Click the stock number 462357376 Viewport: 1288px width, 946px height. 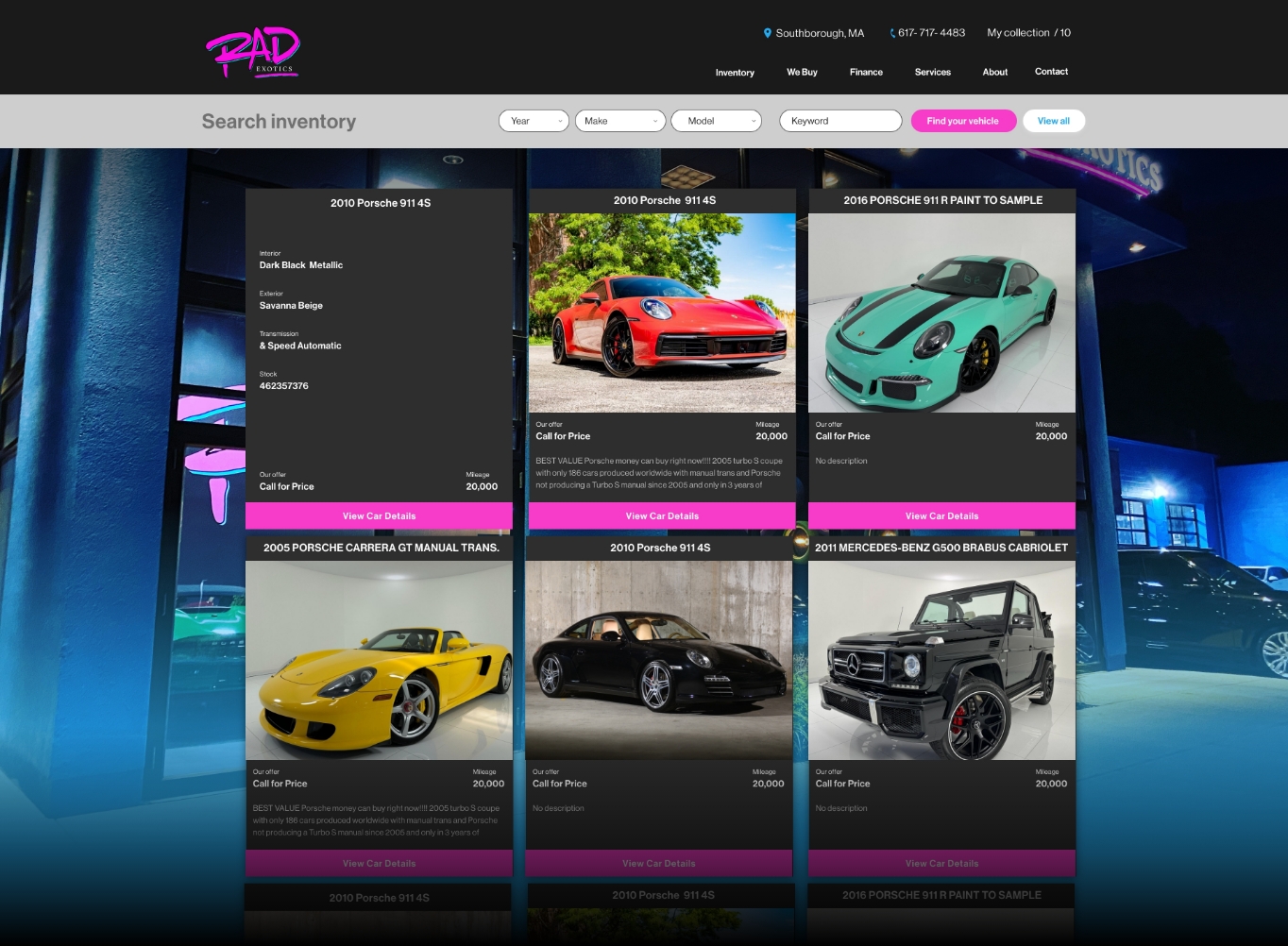(283, 386)
